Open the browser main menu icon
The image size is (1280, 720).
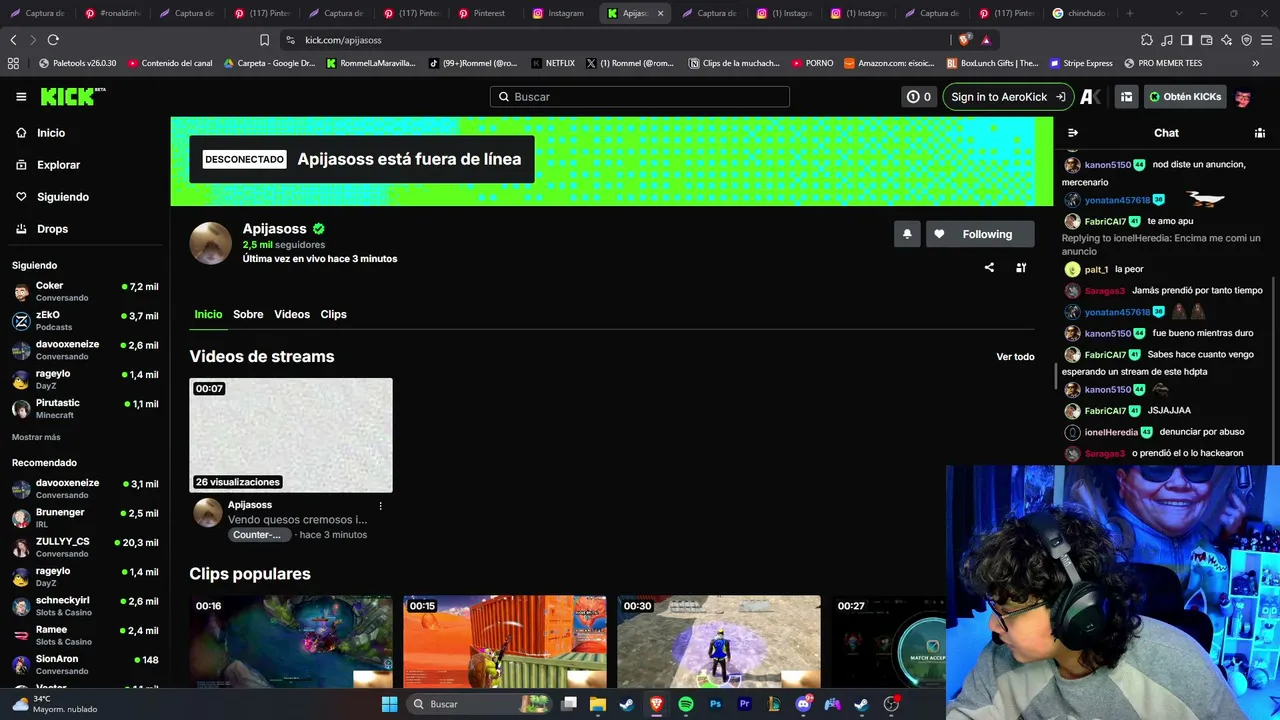1267,40
